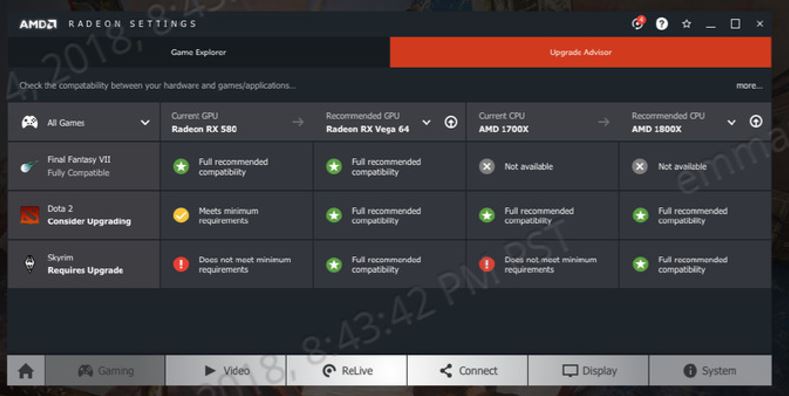
Task: Click the Final Fantasy VII comet icon
Action: [x=29, y=166]
